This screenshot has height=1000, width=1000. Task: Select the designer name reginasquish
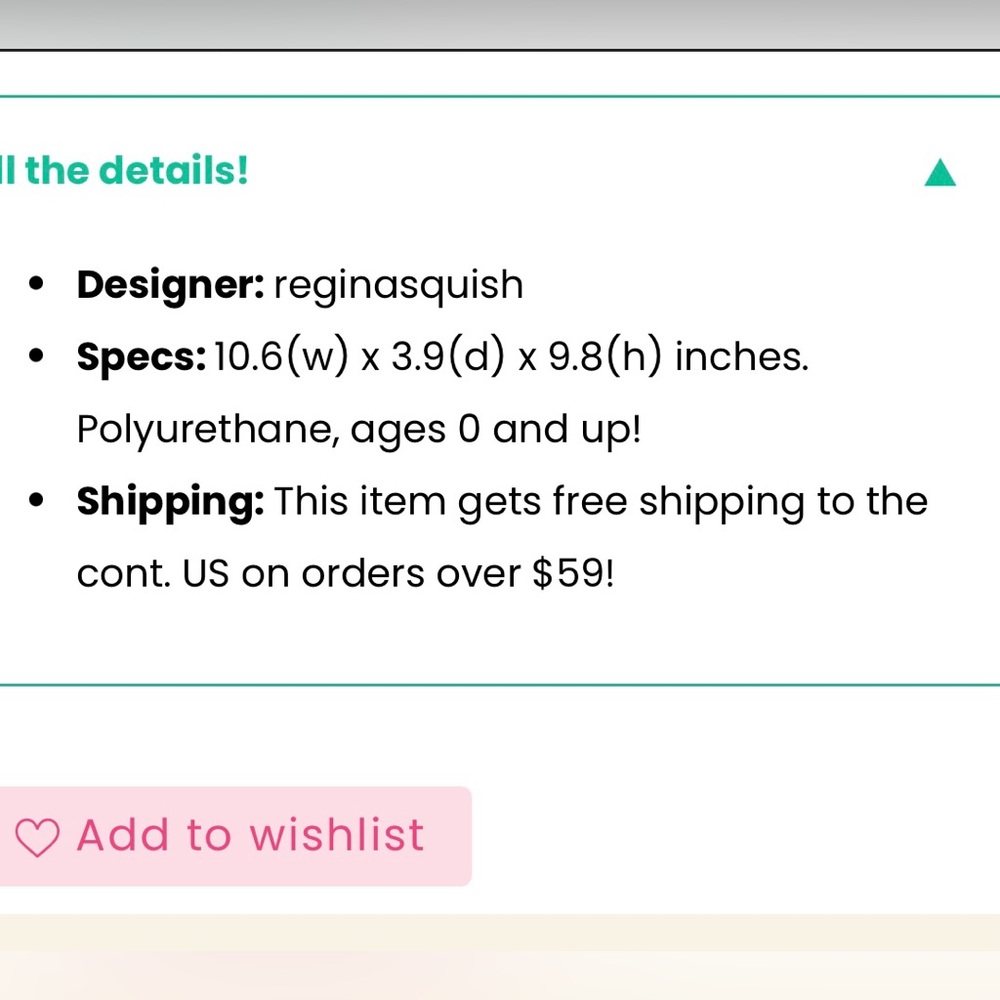click(398, 286)
